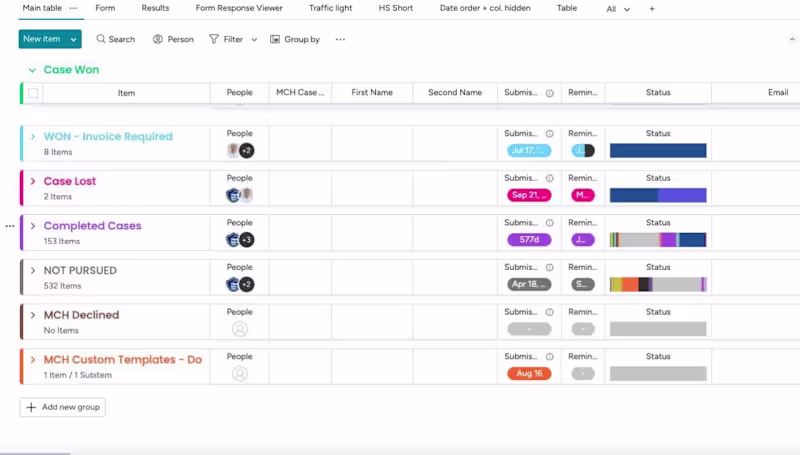Click info icon in WON Invoice Required row
The height and width of the screenshot is (455, 800).
pos(549,134)
